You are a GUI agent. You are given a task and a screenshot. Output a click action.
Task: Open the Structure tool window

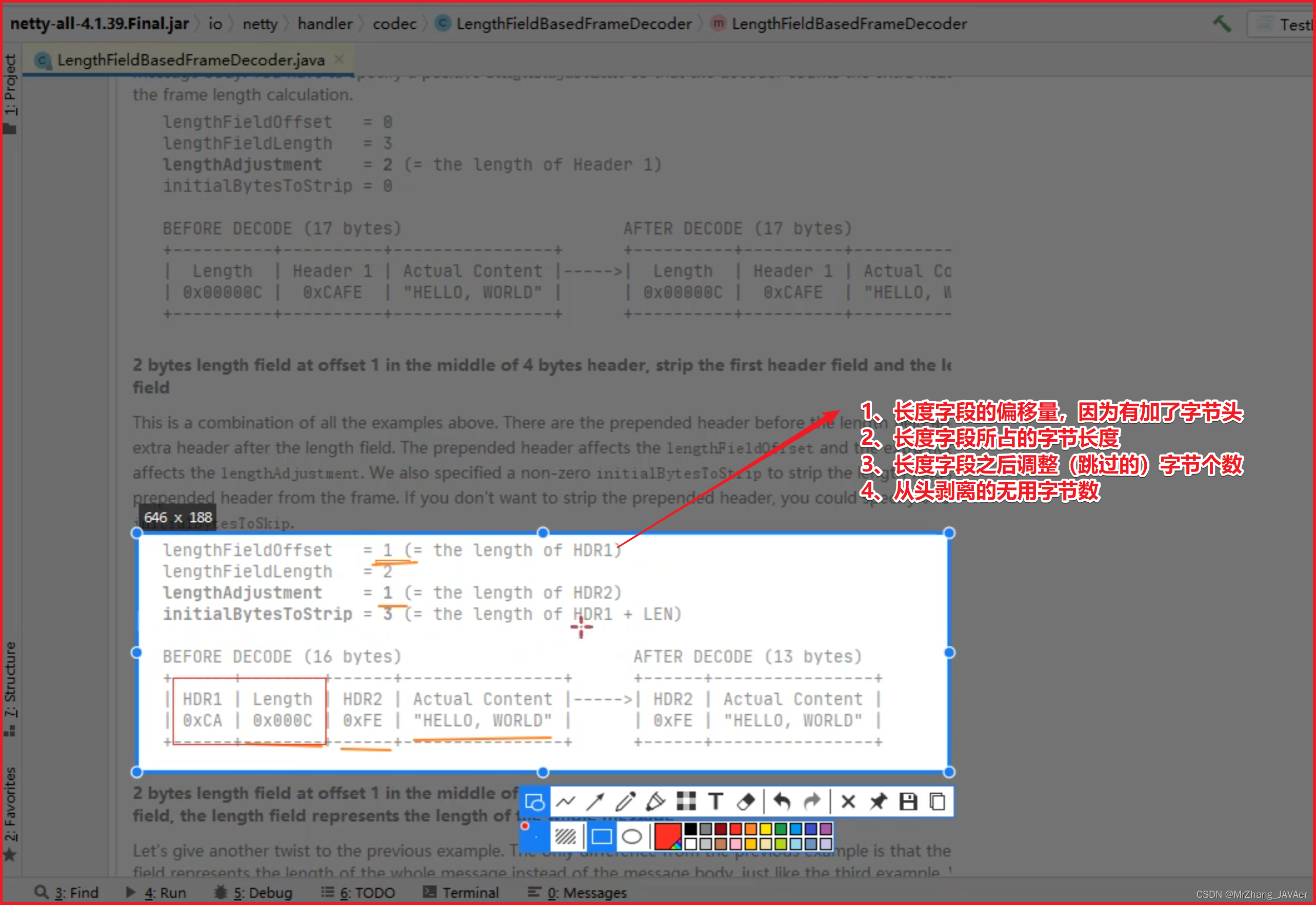tap(10, 688)
